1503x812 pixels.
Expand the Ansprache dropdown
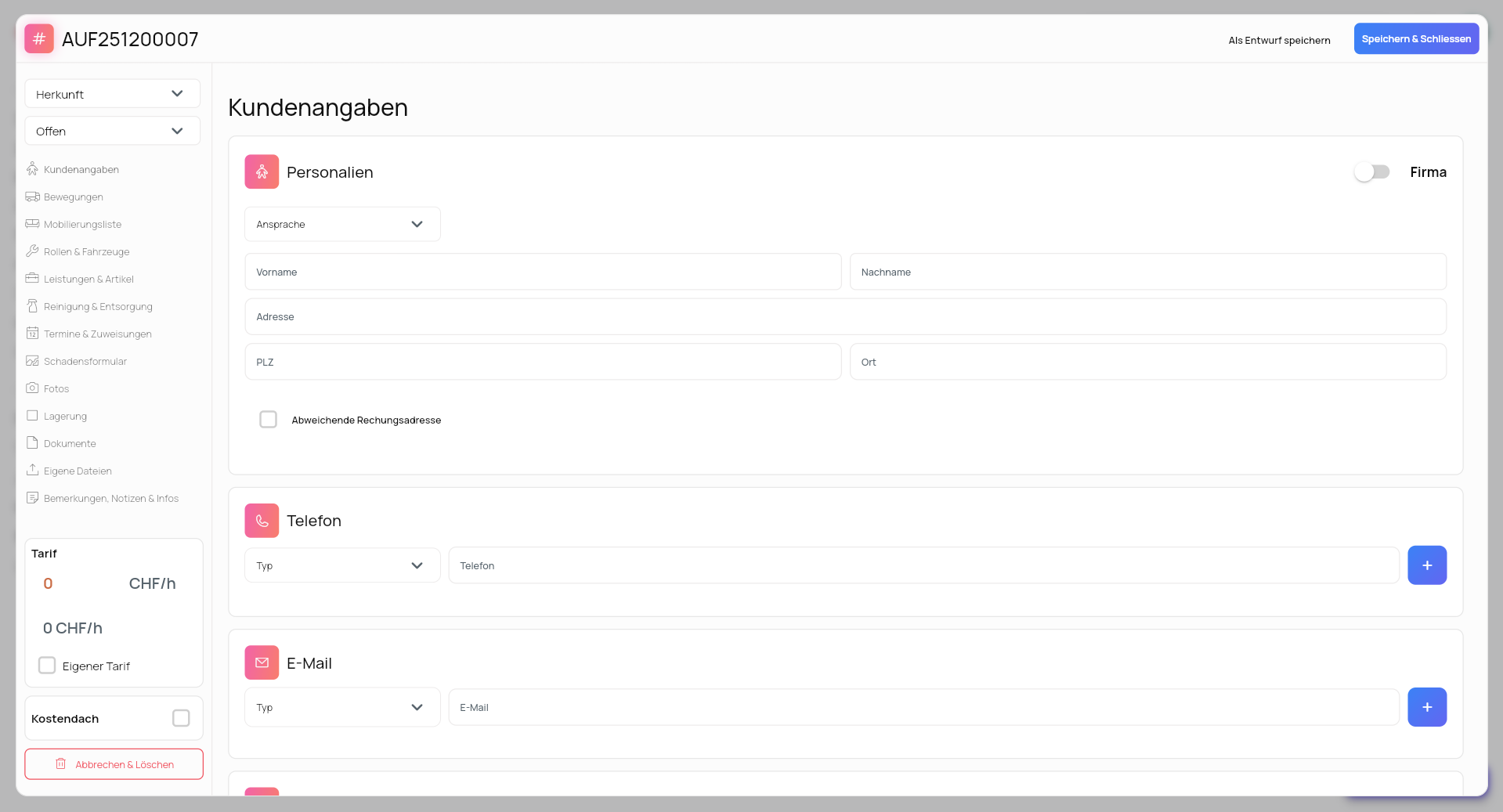pyautogui.click(x=342, y=224)
